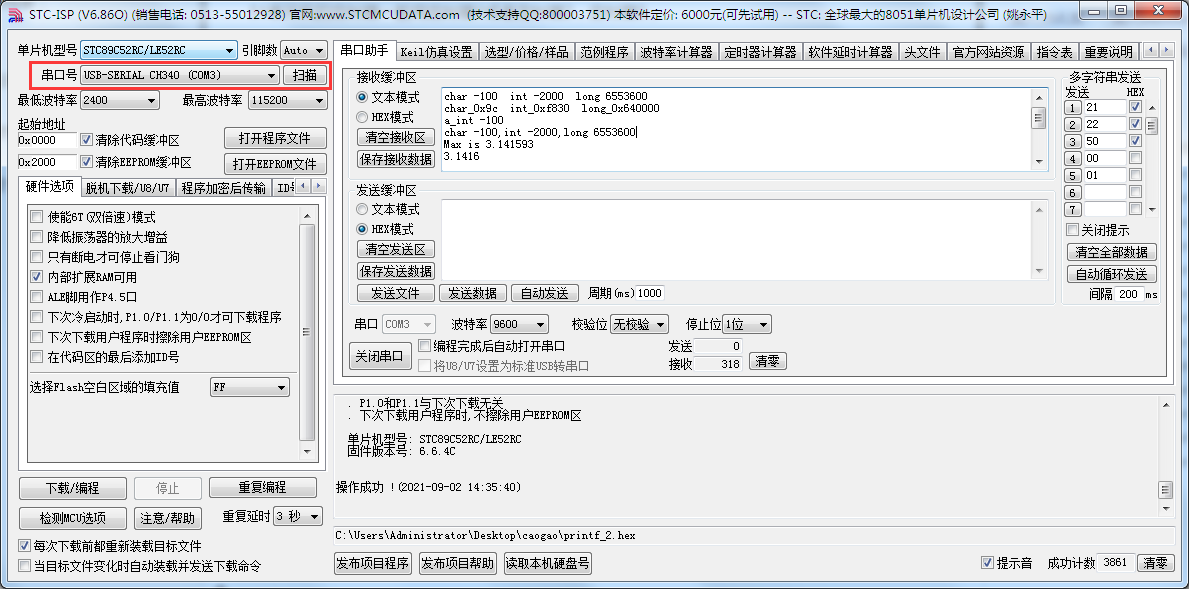Enable 使能6T(双倍速)模式 checkbox

click(x=36, y=216)
